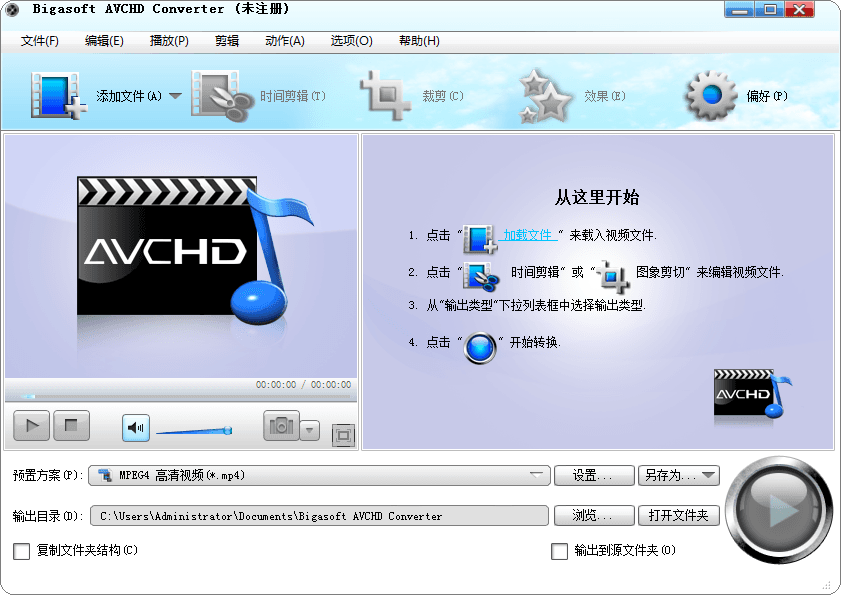The width and height of the screenshot is (841, 595).
Task: Expand the preset profile dropdown
Action: point(538,476)
